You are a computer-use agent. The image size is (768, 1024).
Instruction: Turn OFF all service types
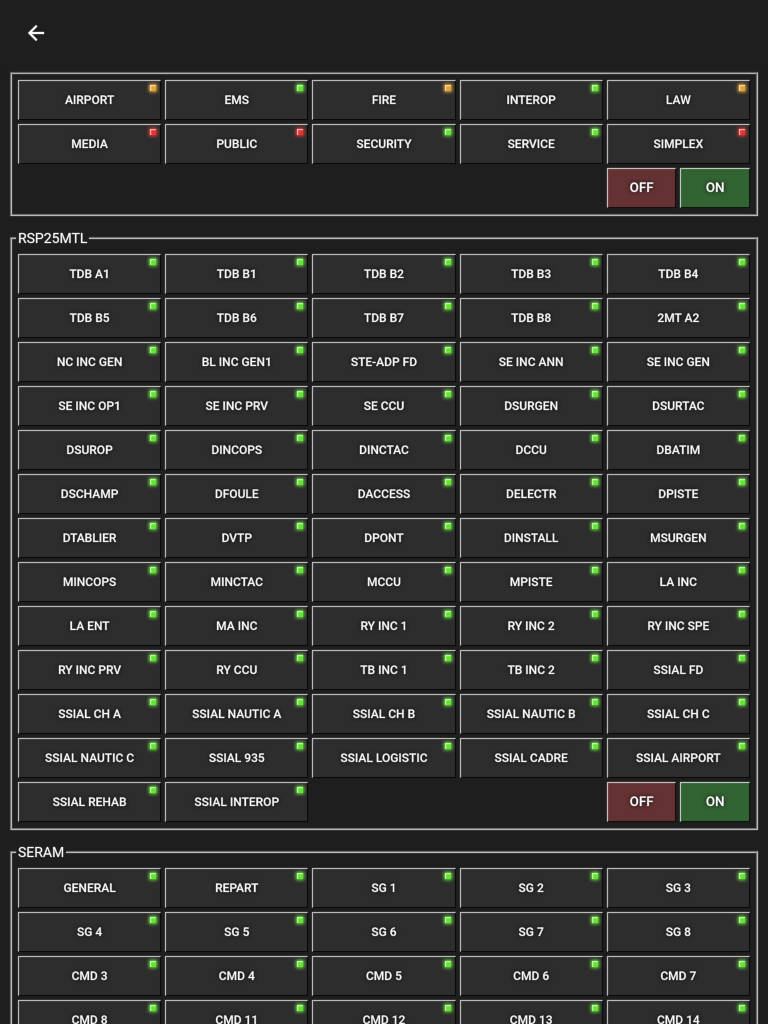641,187
